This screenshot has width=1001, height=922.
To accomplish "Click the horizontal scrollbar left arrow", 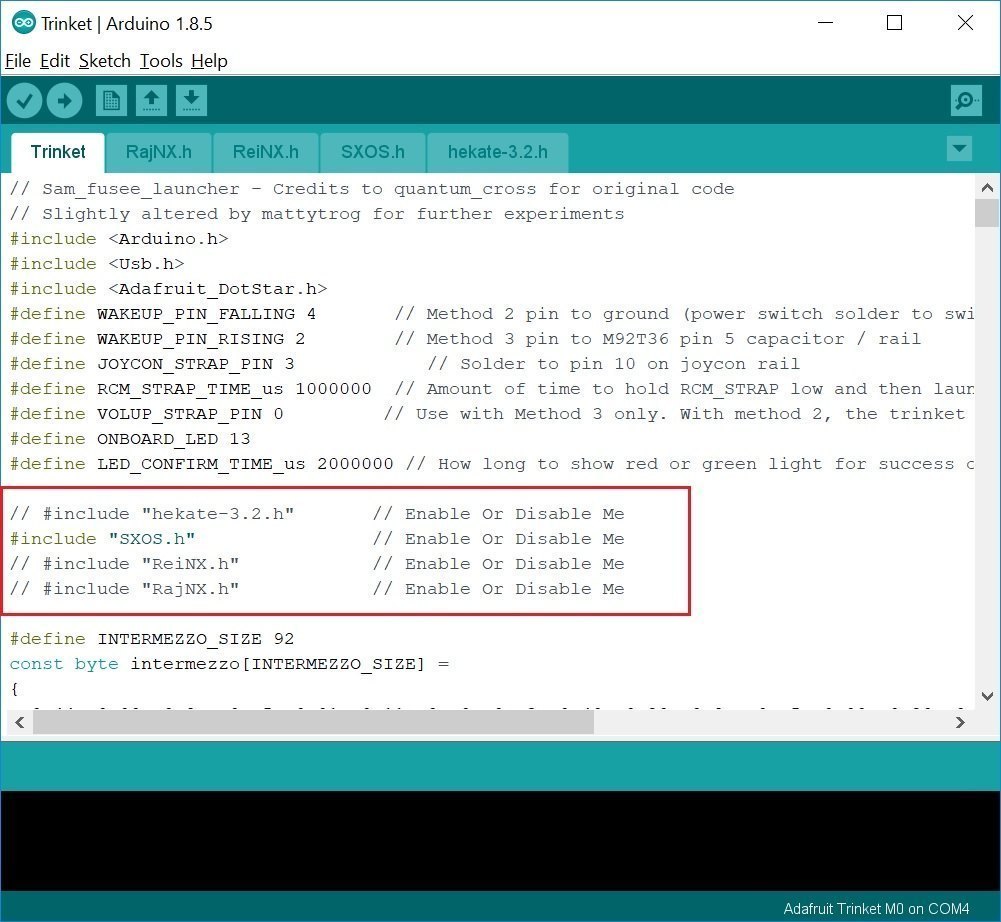I will (19, 722).
